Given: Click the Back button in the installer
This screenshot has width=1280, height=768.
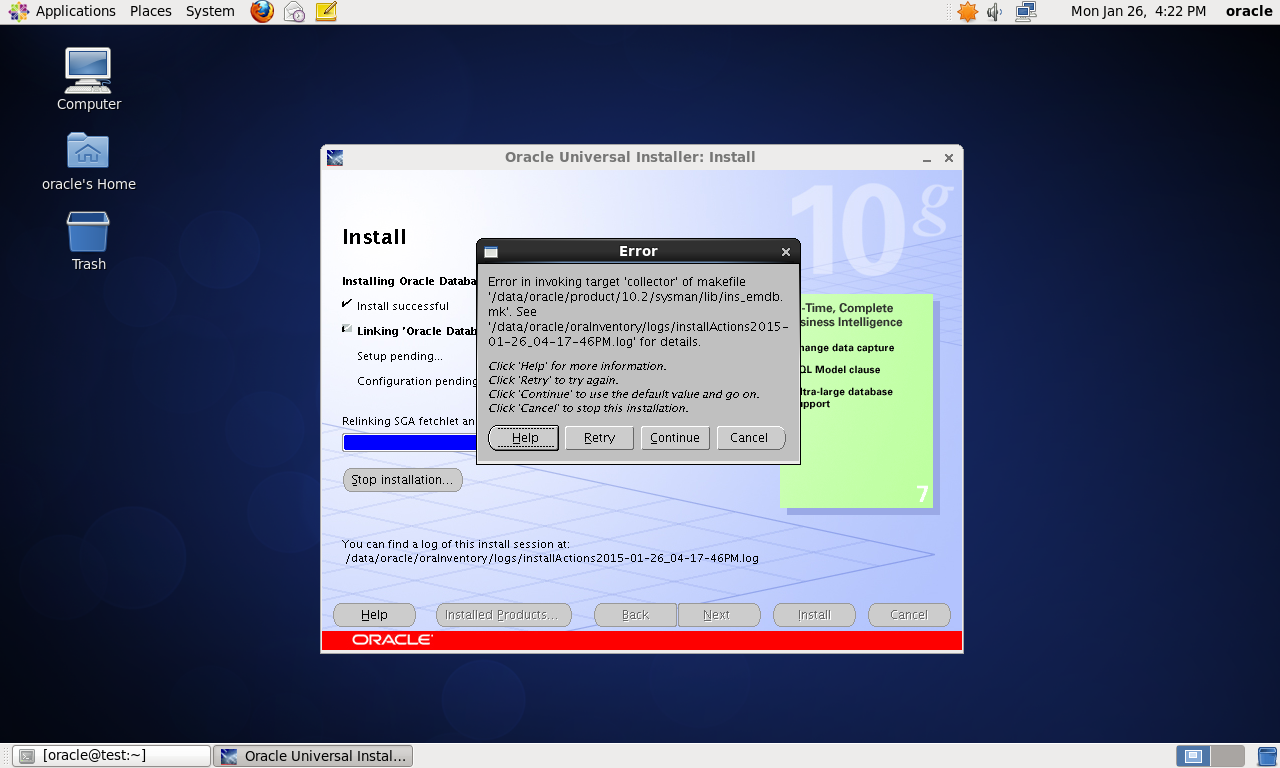Looking at the screenshot, I should coord(635,615).
